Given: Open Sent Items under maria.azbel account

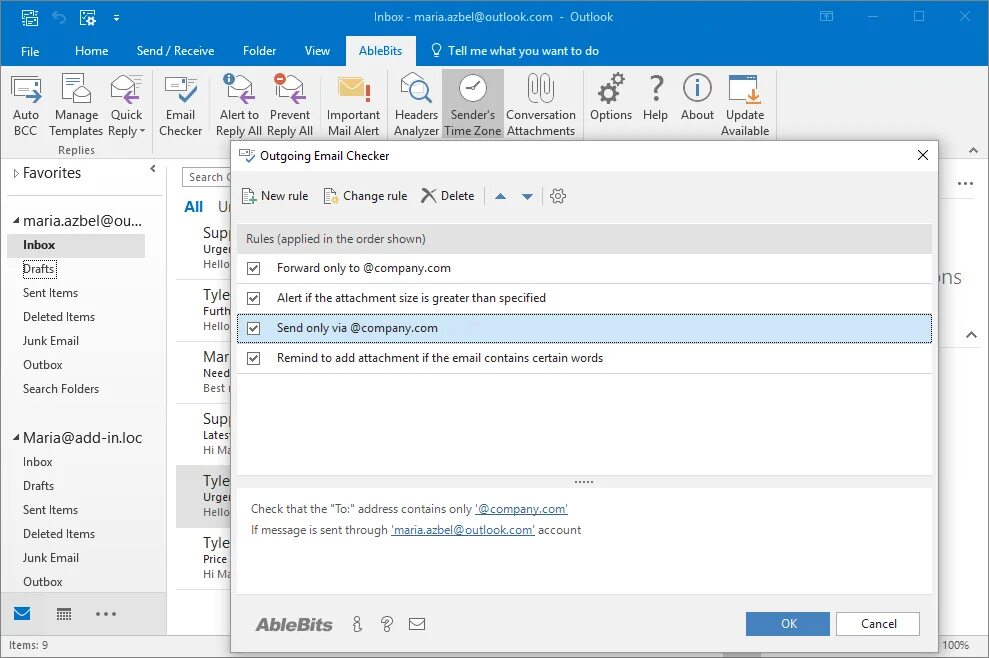Looking at the screenshot, I should 50,293.
